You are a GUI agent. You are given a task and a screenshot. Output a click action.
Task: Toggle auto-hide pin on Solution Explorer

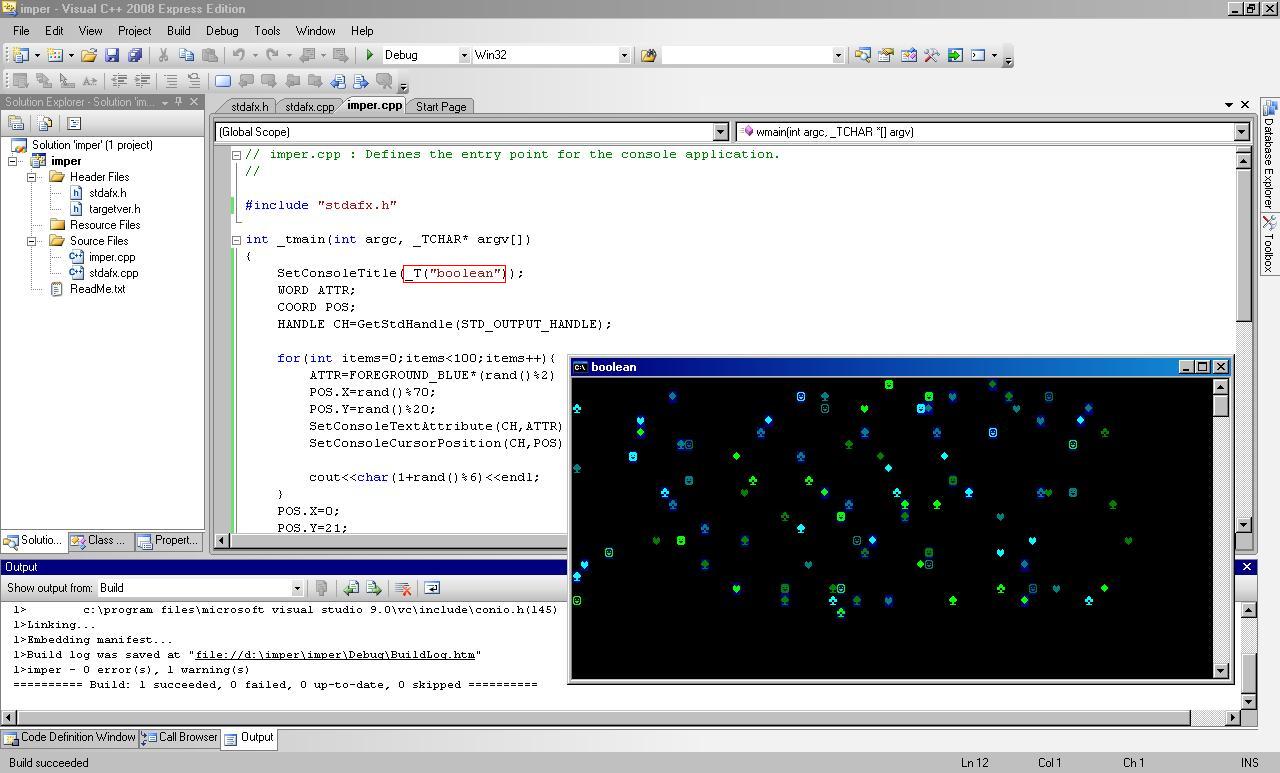[179, 102]
